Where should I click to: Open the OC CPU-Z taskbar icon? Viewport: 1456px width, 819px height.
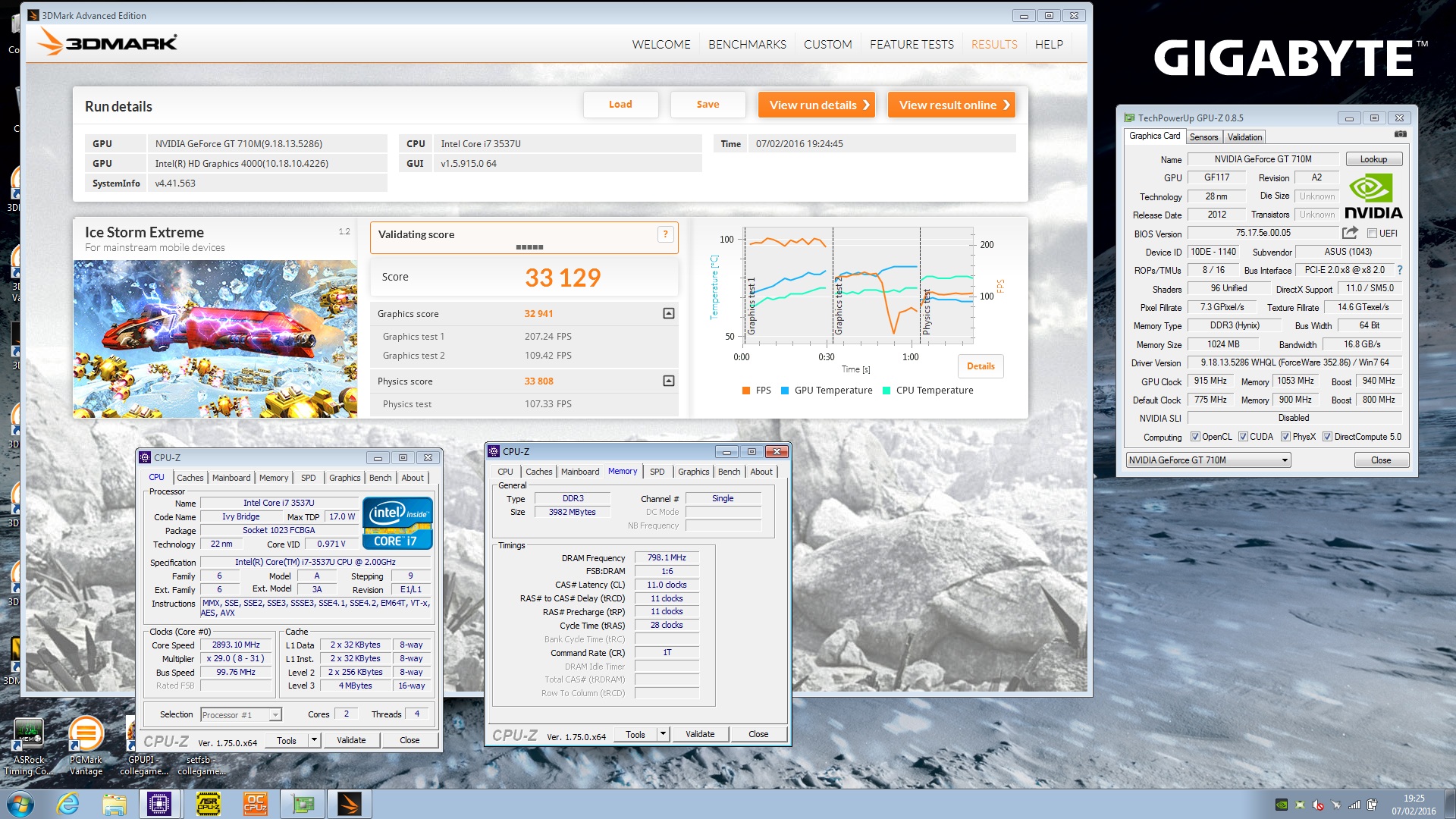point(255,804)
